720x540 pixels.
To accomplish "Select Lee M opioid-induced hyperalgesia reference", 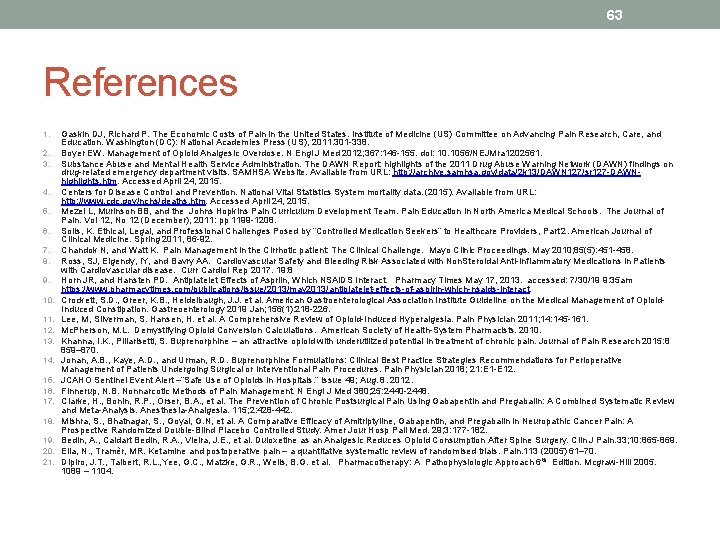I will coord(325,319).
